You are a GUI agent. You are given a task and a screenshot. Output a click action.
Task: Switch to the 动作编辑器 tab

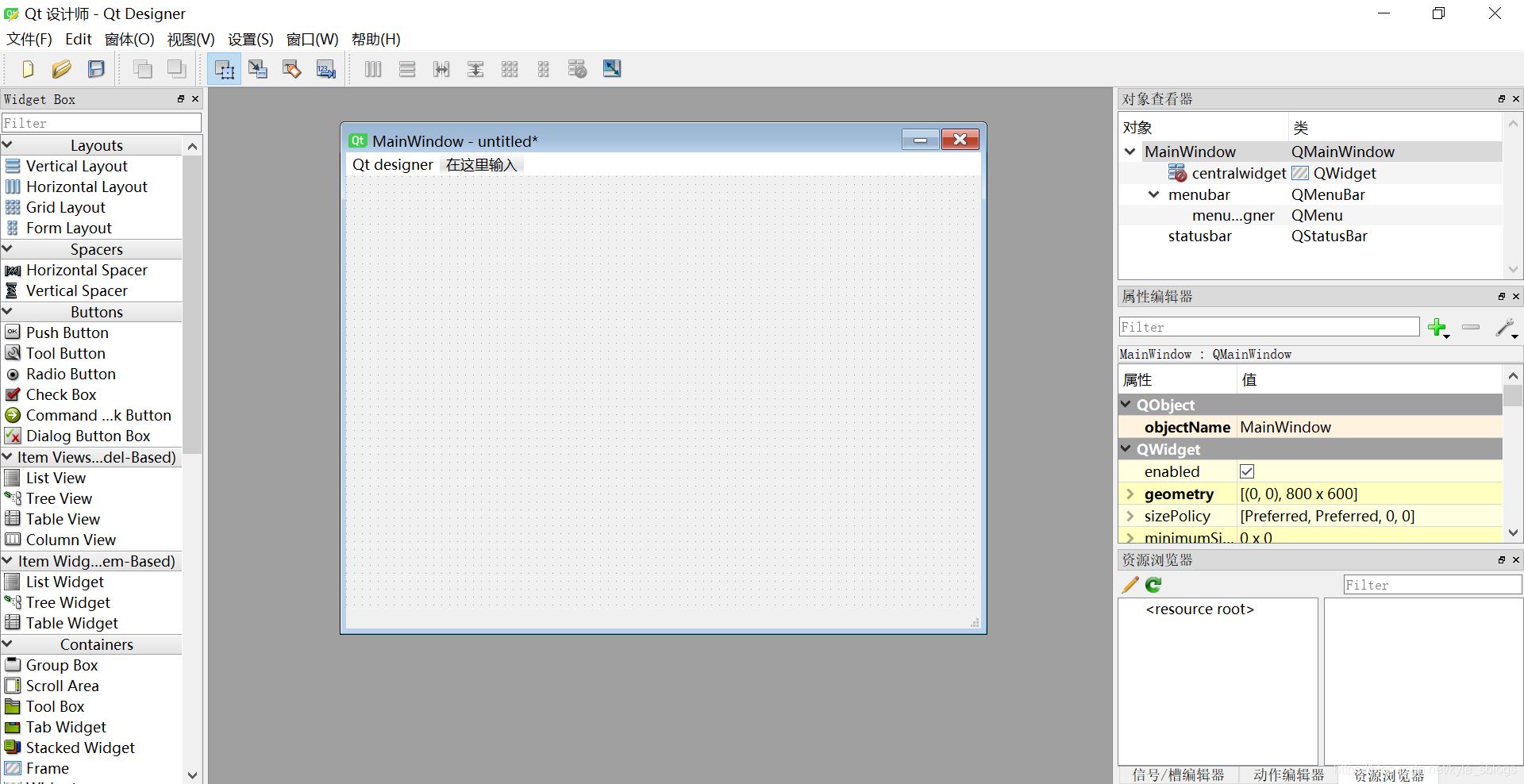pyautogui.click(x=1288, y=774)
